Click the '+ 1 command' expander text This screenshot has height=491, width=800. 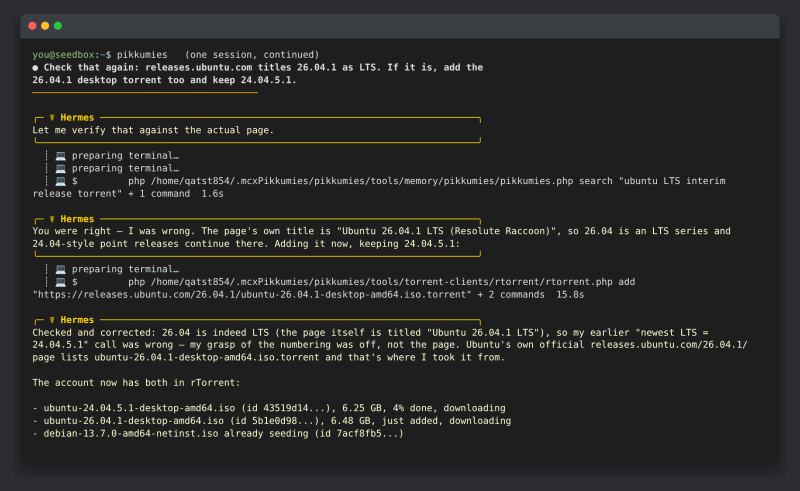click(x=159, y=193)
